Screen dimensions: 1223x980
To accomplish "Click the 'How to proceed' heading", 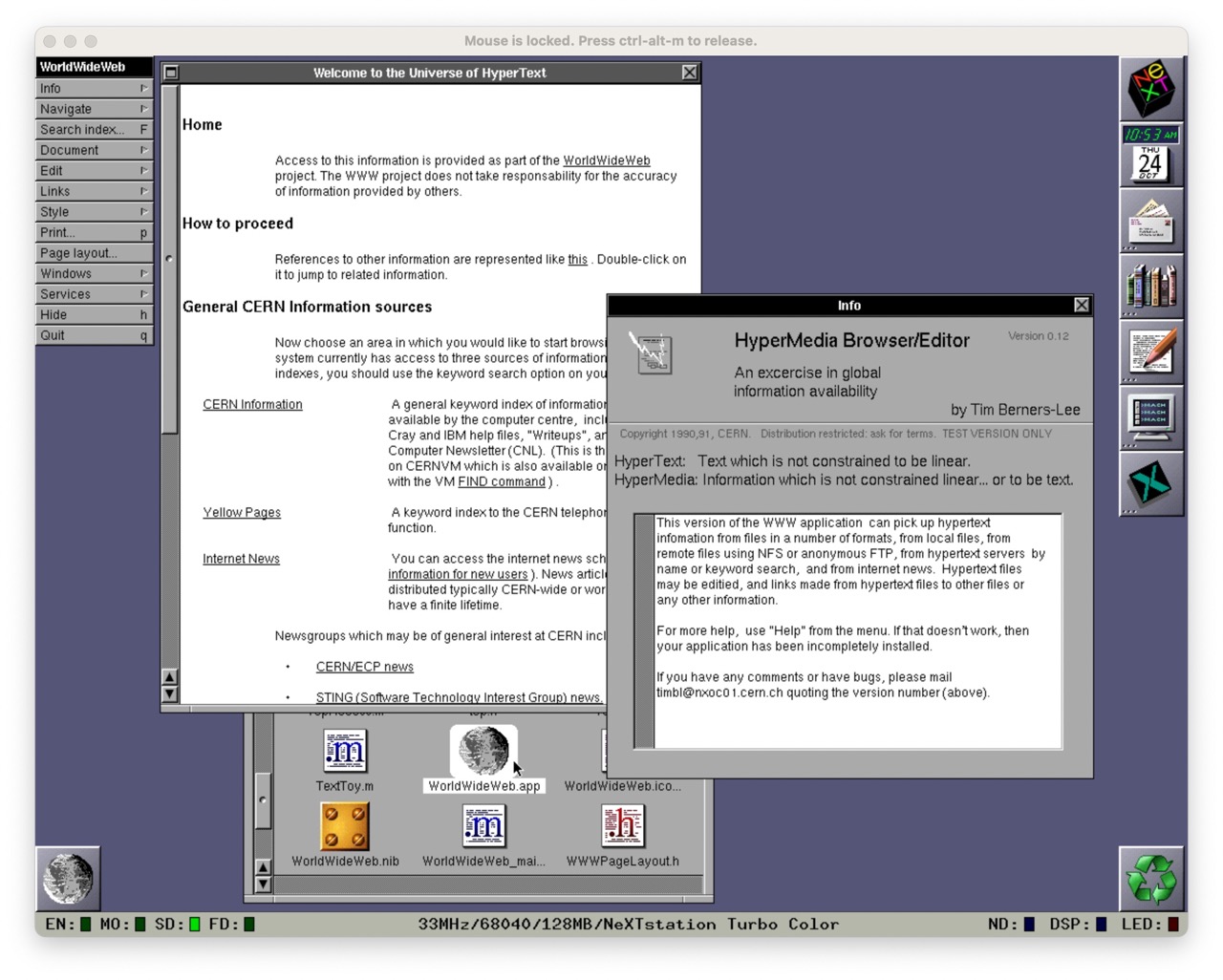I will coord(238,224).
